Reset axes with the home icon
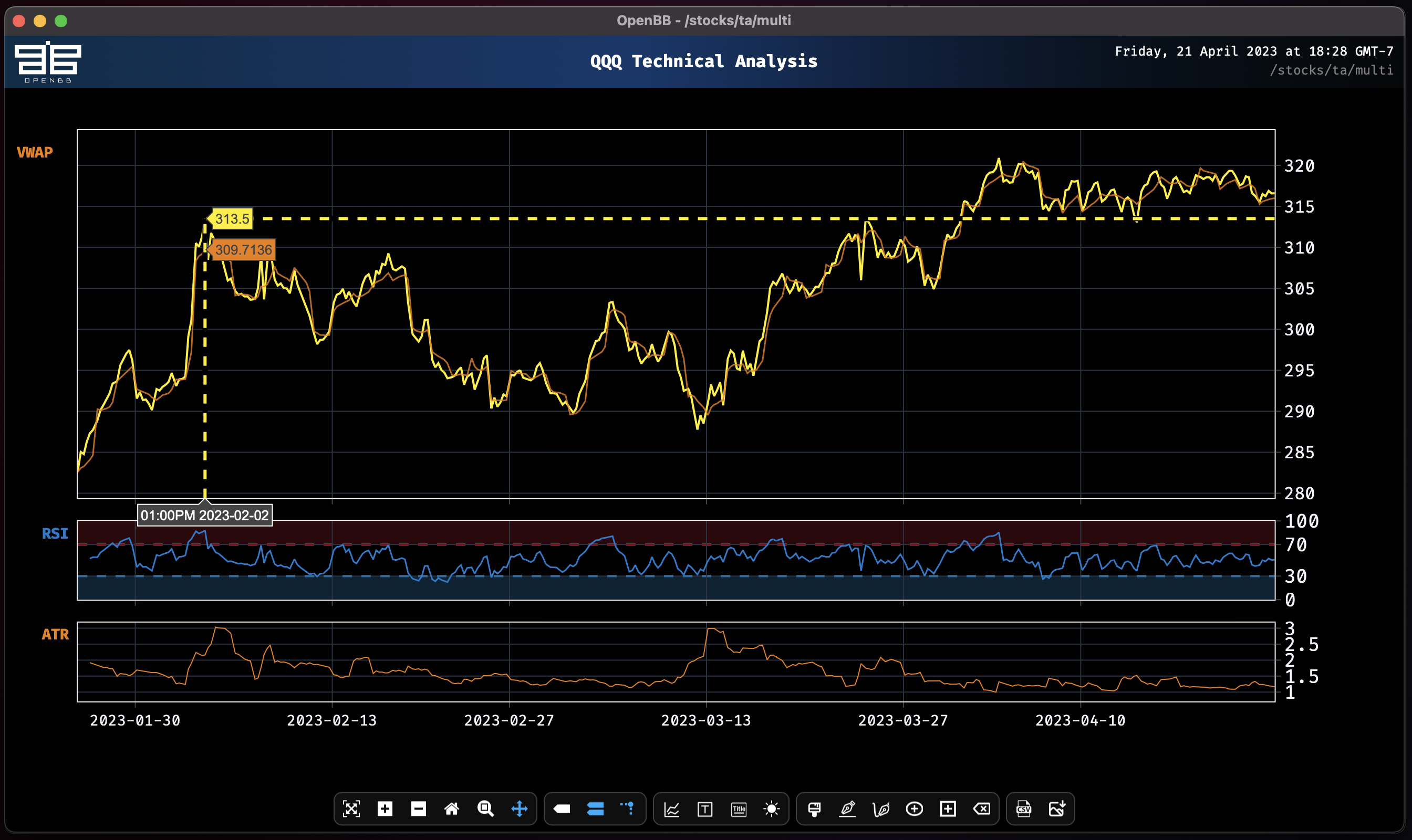Screen dimensions: 1412x840 click(451, 809)
